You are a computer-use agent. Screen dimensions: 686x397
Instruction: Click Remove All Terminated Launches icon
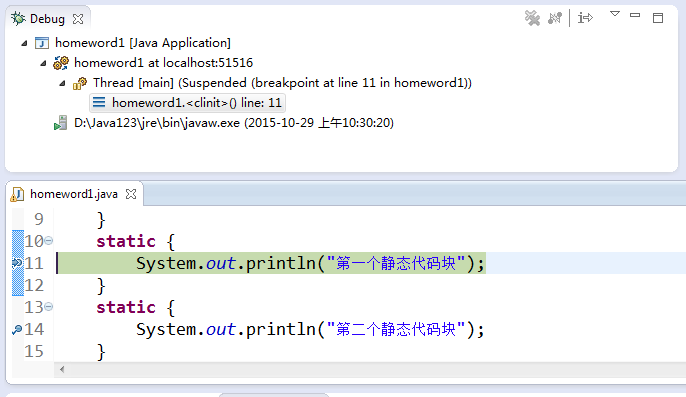point(532,18)
